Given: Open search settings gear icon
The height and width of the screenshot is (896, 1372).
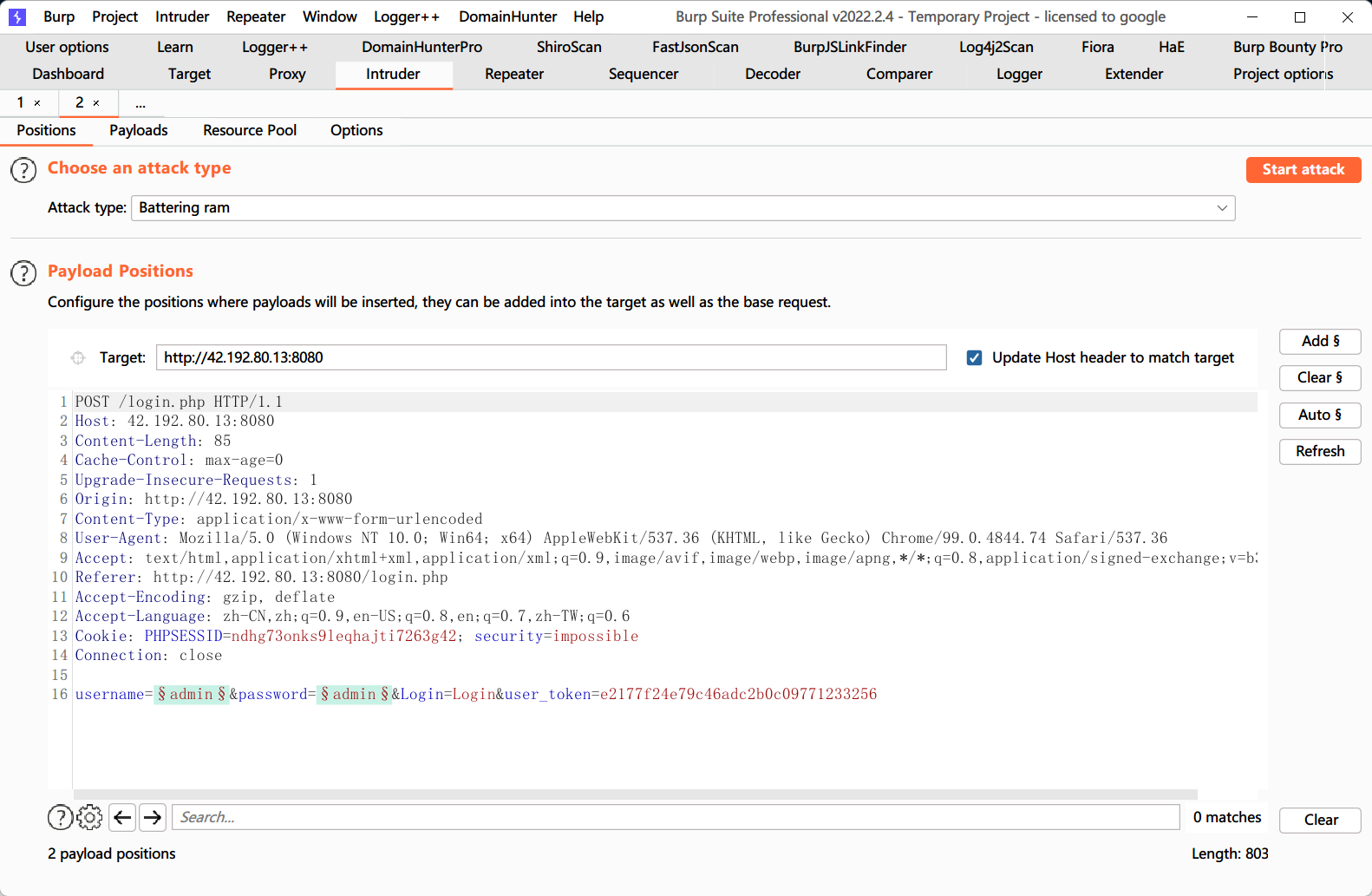Looking at the screenshot, I should coord(89,817).
